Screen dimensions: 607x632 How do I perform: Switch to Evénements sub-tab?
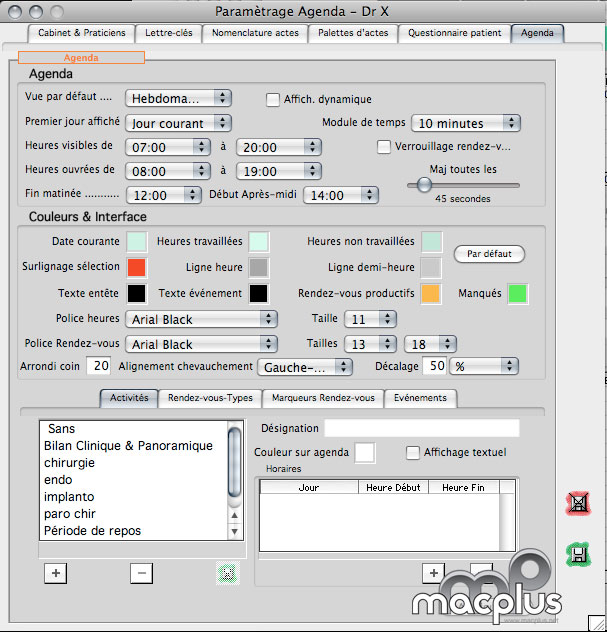(x=420, y=398)
